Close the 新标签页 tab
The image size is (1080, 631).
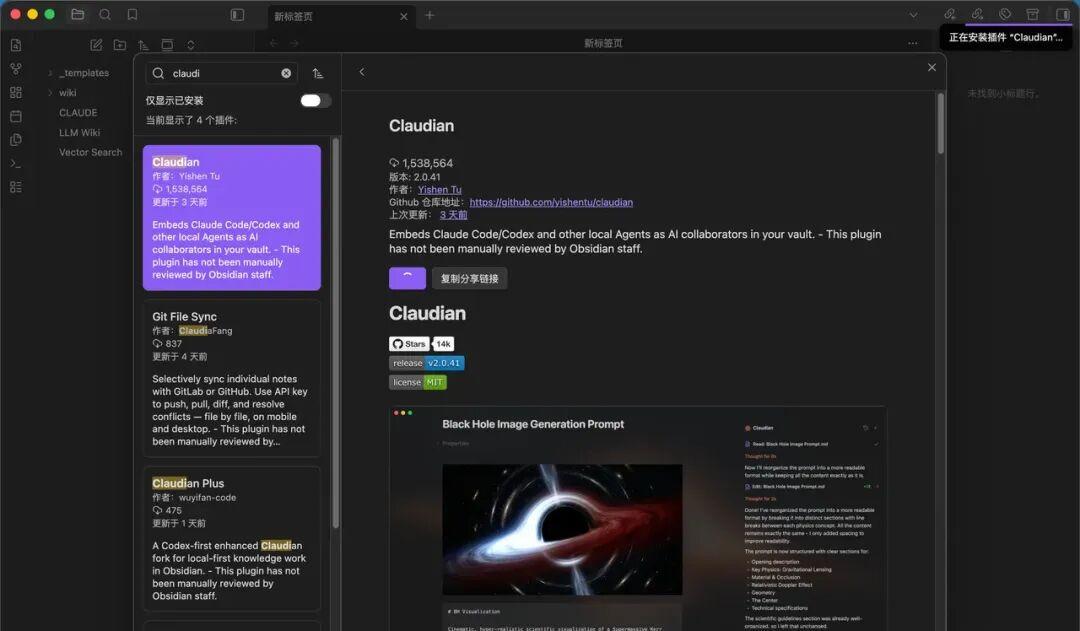(x=404, y=17)
